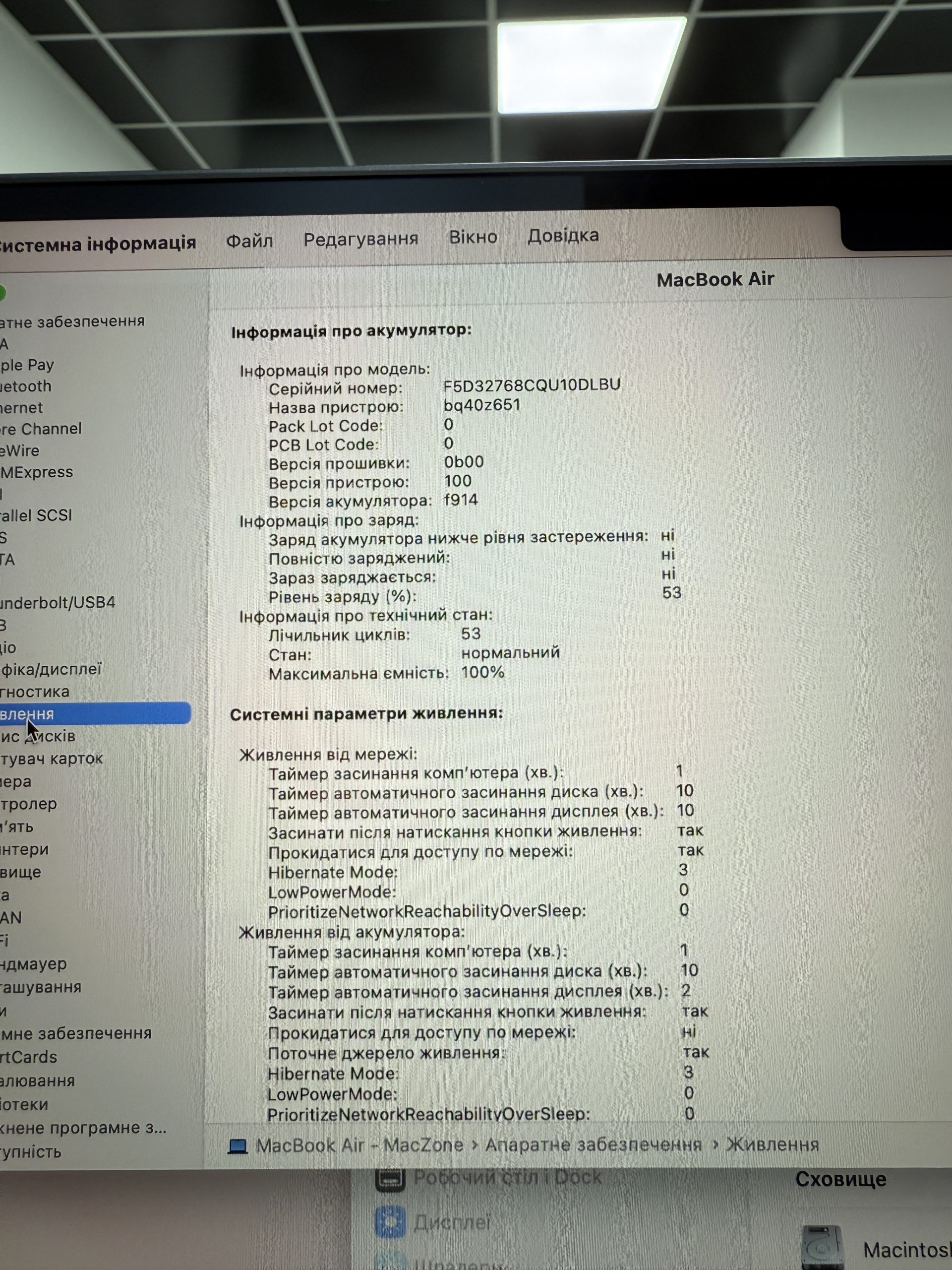Open Дисплеї in background settings window
Viewport: 952px width, 1270px height.
click(x=452, y=1222)
